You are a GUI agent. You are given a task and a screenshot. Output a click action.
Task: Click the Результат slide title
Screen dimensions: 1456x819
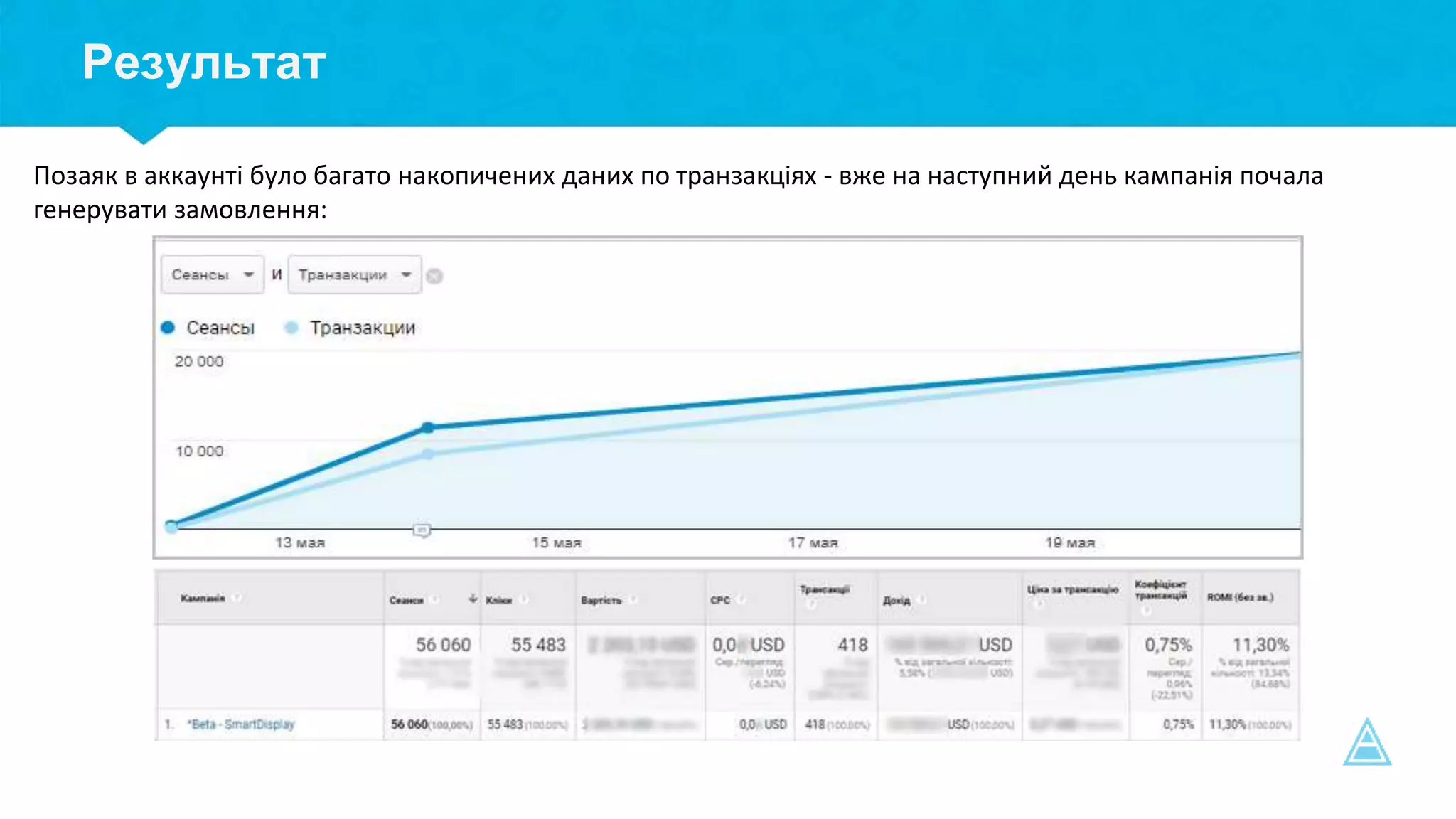pos(204,63)
